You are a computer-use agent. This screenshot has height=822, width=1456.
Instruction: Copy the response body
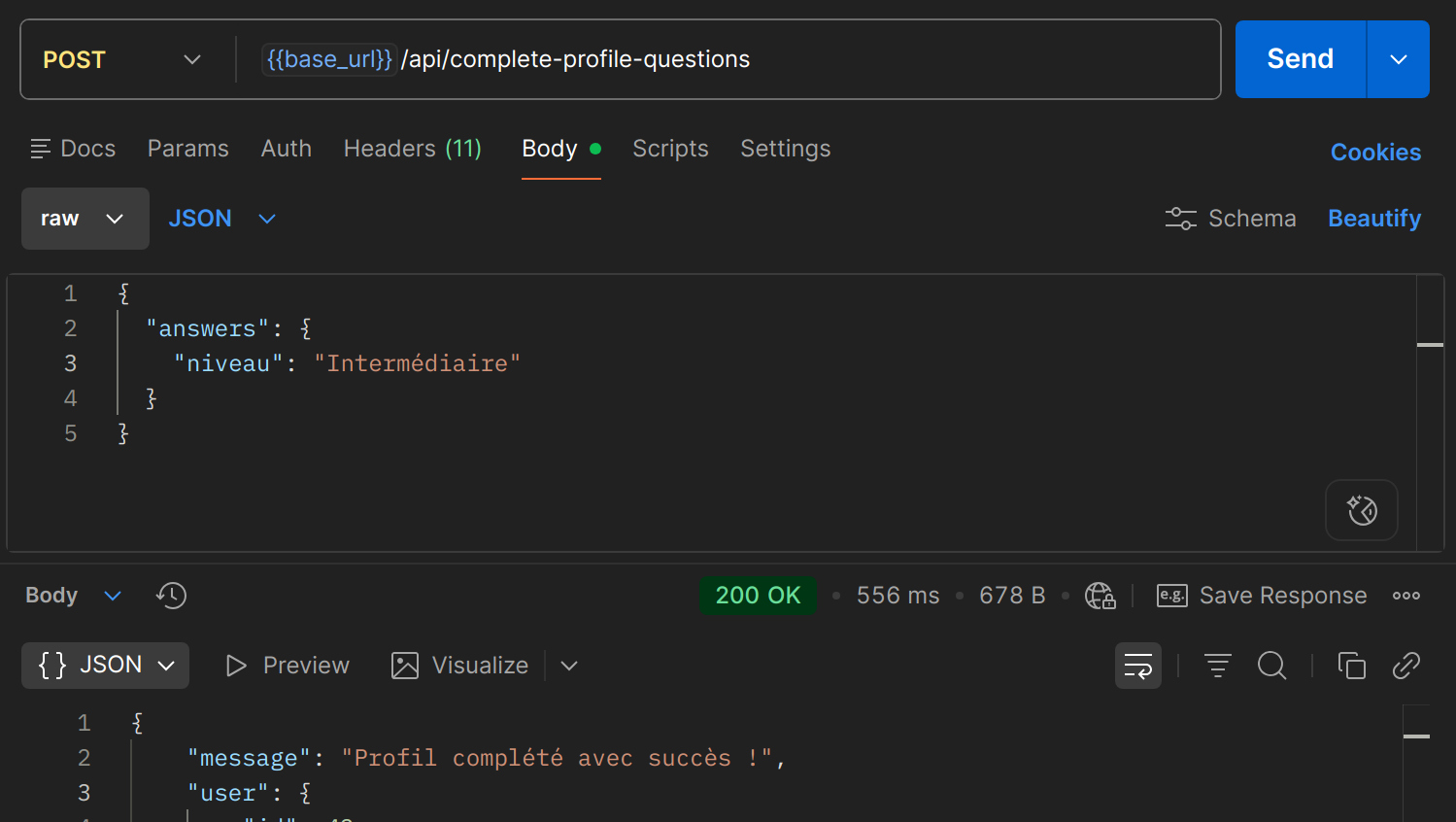1351,666
